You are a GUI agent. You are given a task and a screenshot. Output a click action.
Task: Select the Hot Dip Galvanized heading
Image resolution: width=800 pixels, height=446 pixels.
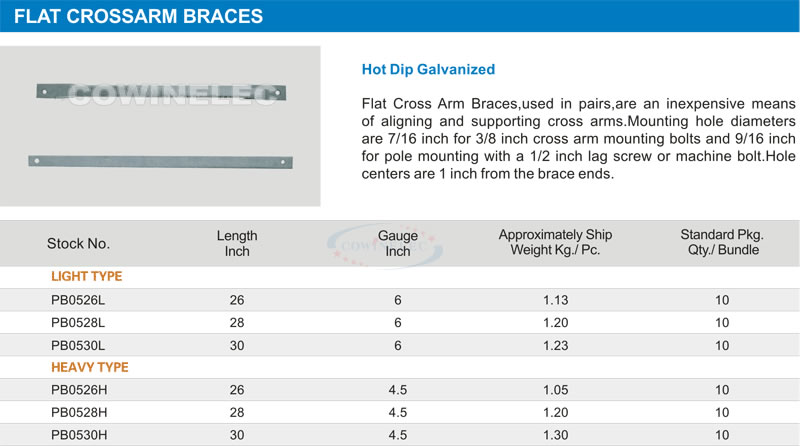(428, 70)
